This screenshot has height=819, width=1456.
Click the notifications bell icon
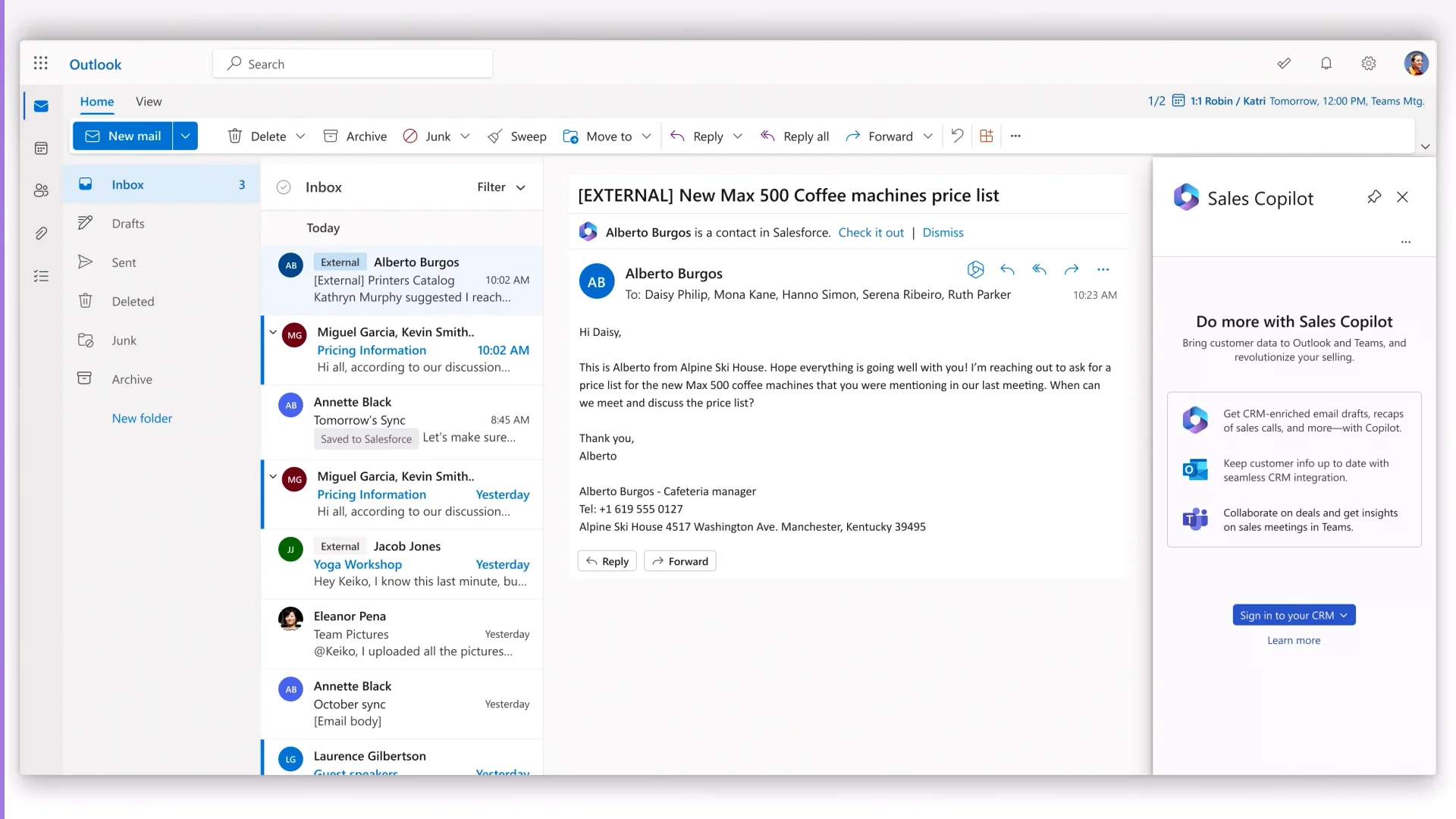point(1326,64)
